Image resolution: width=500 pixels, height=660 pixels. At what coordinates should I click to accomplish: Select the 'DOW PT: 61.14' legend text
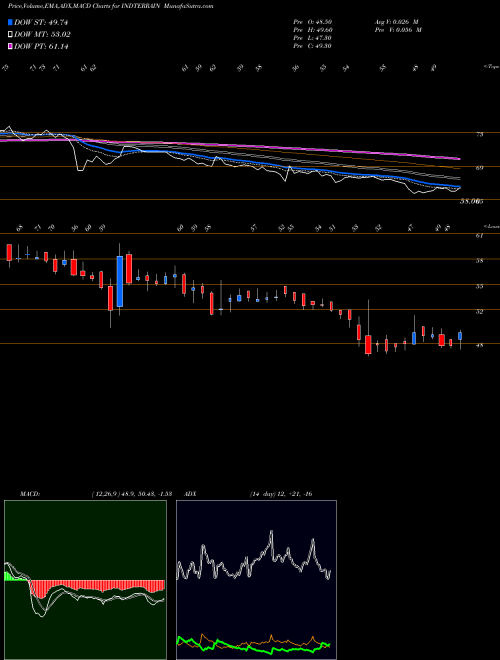[x=41, y=46]
